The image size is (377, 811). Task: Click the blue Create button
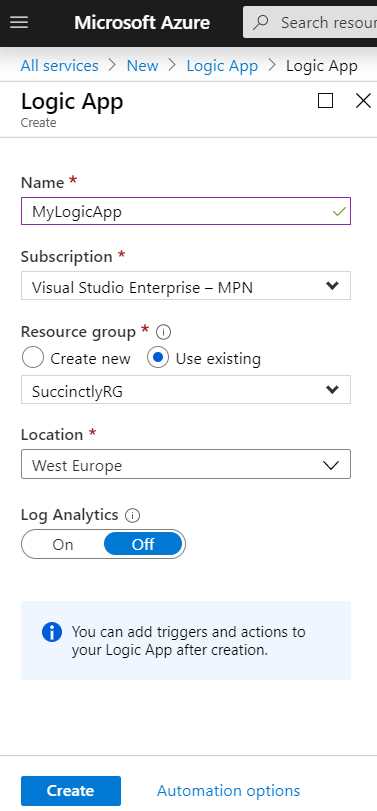tap(71, 790)
